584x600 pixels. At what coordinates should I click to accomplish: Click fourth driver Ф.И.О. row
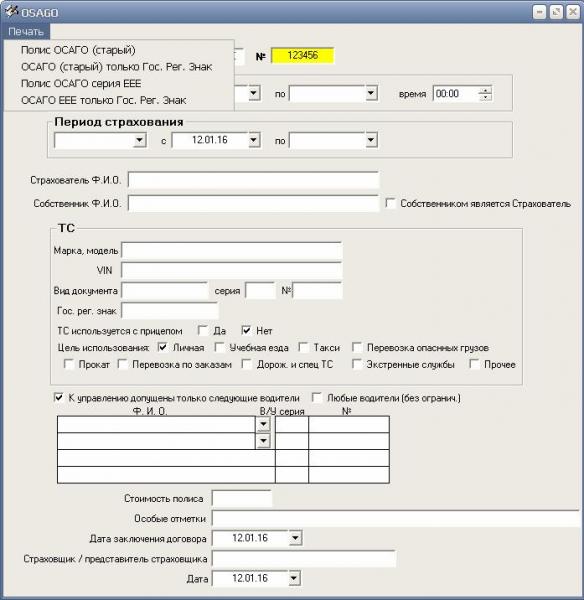tap(166, 474)
